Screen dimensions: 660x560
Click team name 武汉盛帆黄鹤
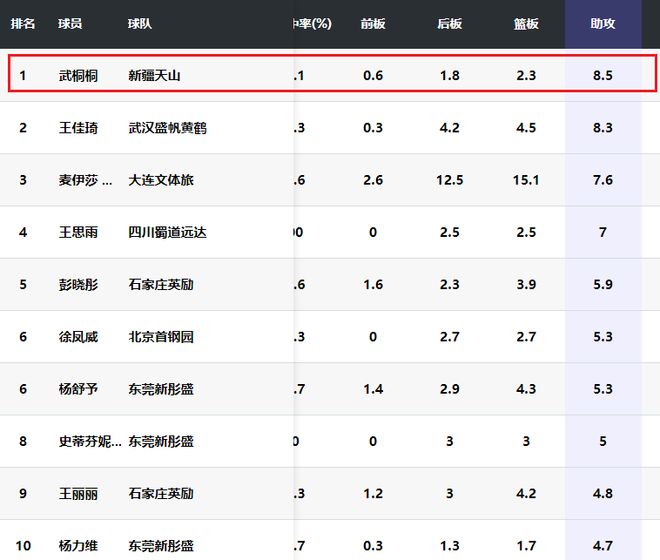pyautogui.click(x=168, y=128)
